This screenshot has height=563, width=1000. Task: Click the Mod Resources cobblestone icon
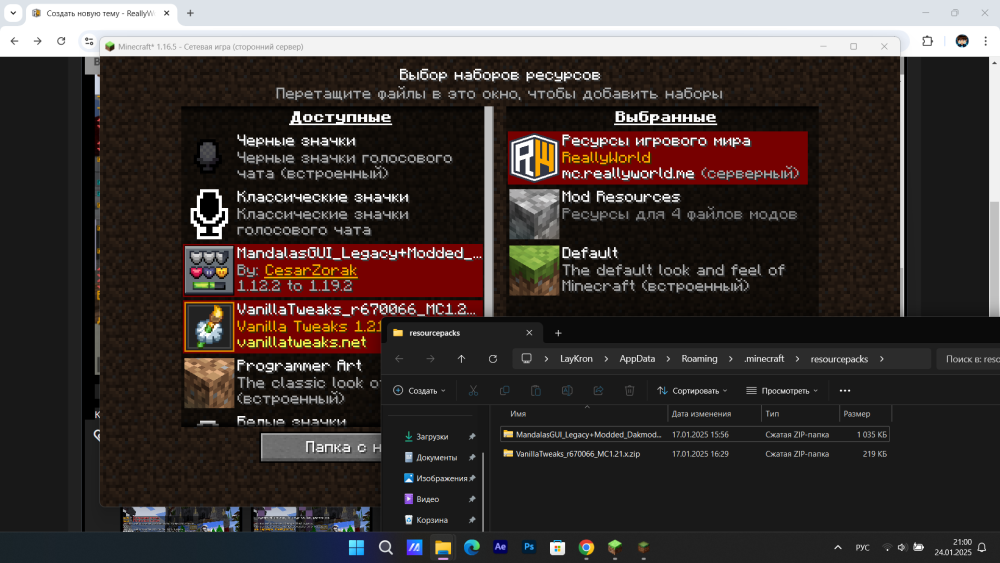point(534,214)
